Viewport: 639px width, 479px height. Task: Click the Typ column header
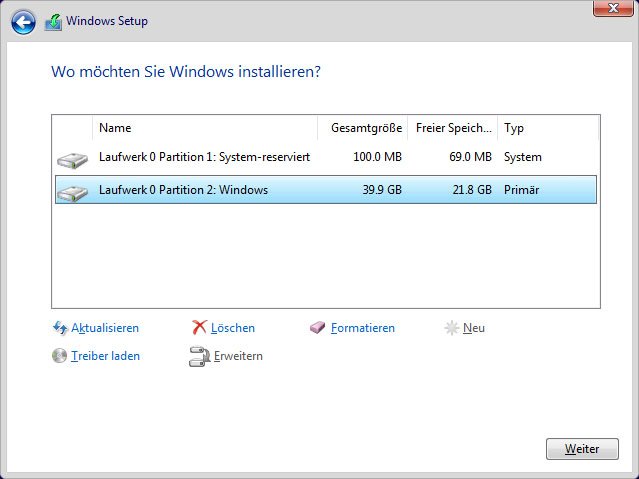(548, 128)
